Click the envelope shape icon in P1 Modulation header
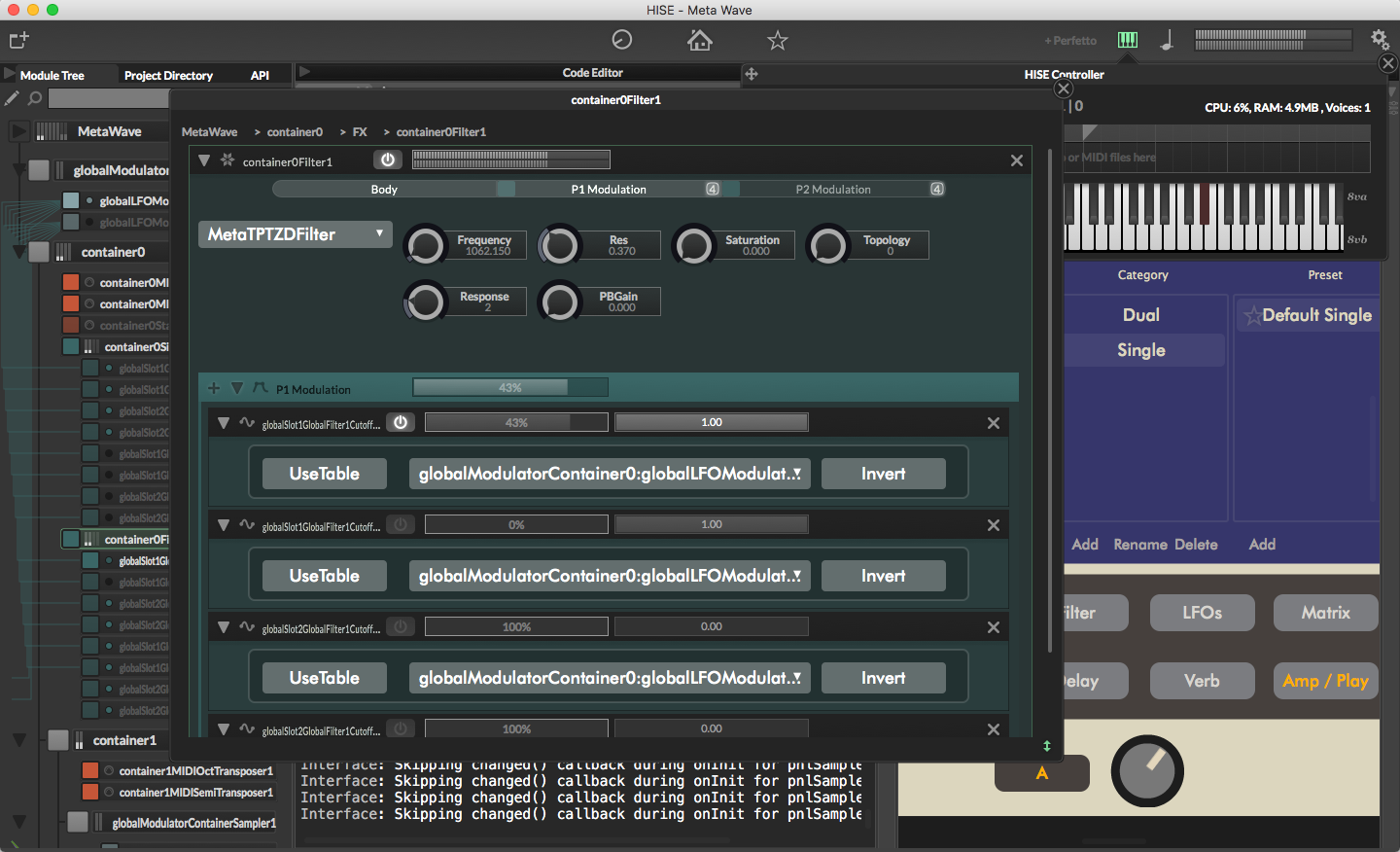The width and height of the screenshot is (1400, 852). [x=260, y=388]
